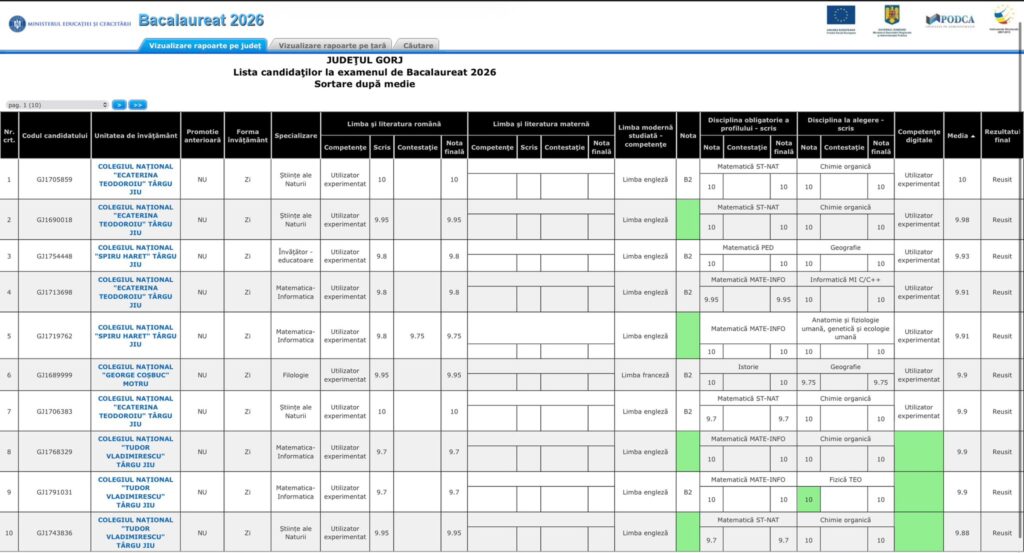This screenshot has height=553, width=1024.
Task: Click the 'Informatică MI C/C++' subject label
Action: tap(845, 279)
